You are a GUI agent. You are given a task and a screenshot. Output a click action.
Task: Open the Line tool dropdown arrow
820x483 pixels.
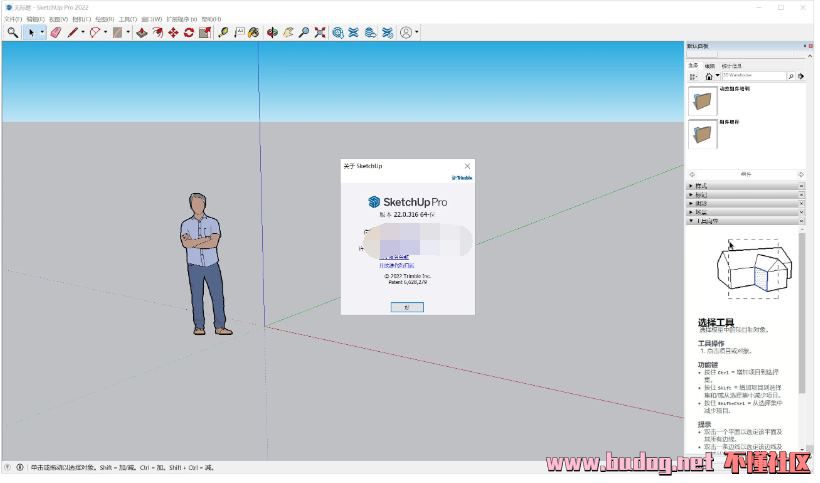(x=83, y=32)
